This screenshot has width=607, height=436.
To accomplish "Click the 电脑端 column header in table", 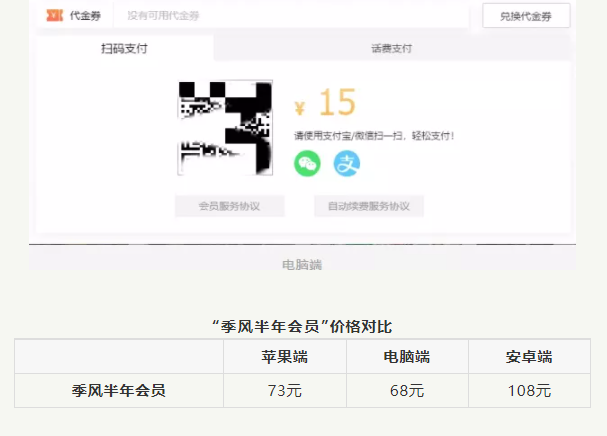I will 407,357.
